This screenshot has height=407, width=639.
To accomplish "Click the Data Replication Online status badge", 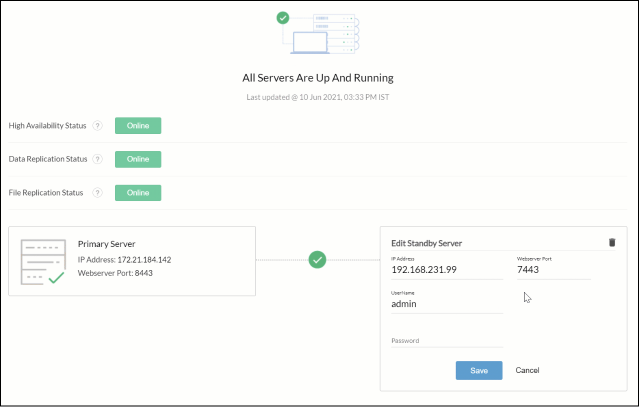I will pos(138,159).
